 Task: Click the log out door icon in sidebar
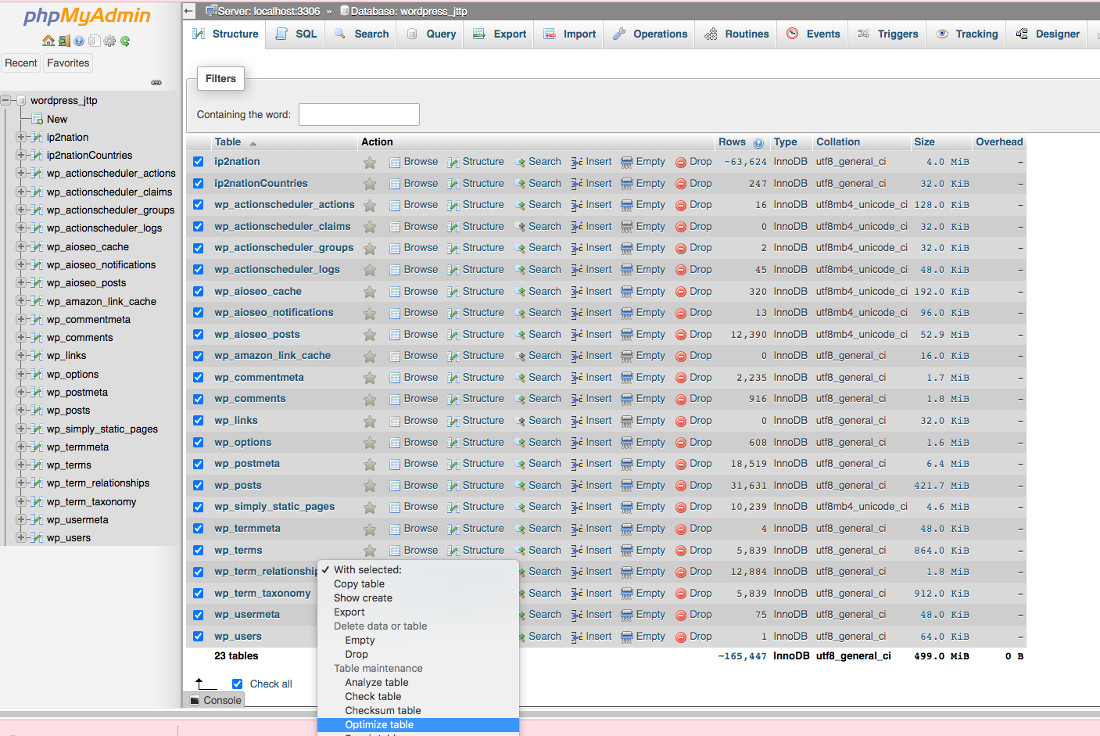point(62,41)
